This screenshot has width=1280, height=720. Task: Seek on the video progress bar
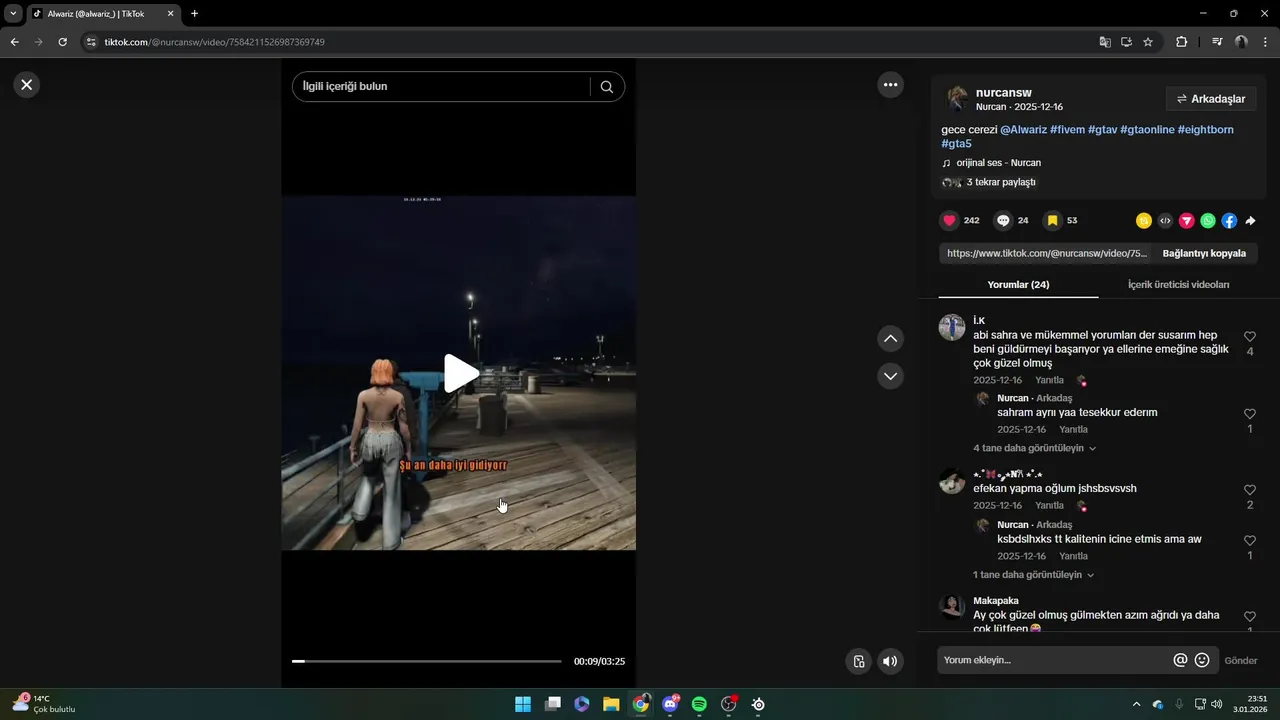tap(427, 661)
